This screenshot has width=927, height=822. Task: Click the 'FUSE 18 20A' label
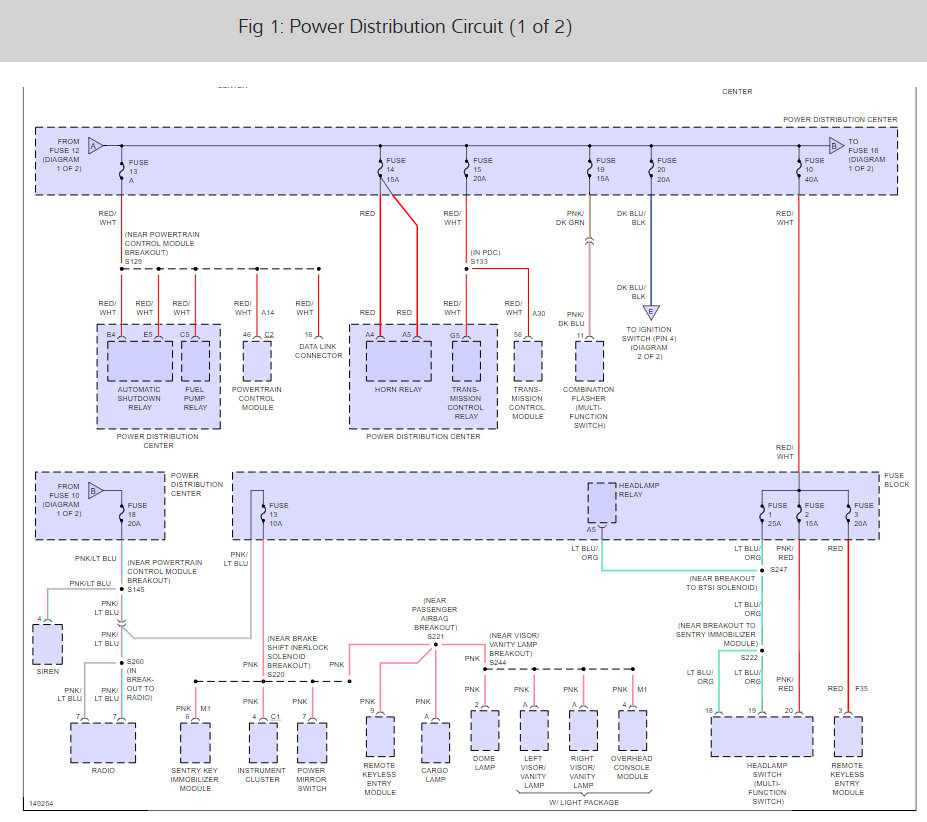click(x=137, y=514)
